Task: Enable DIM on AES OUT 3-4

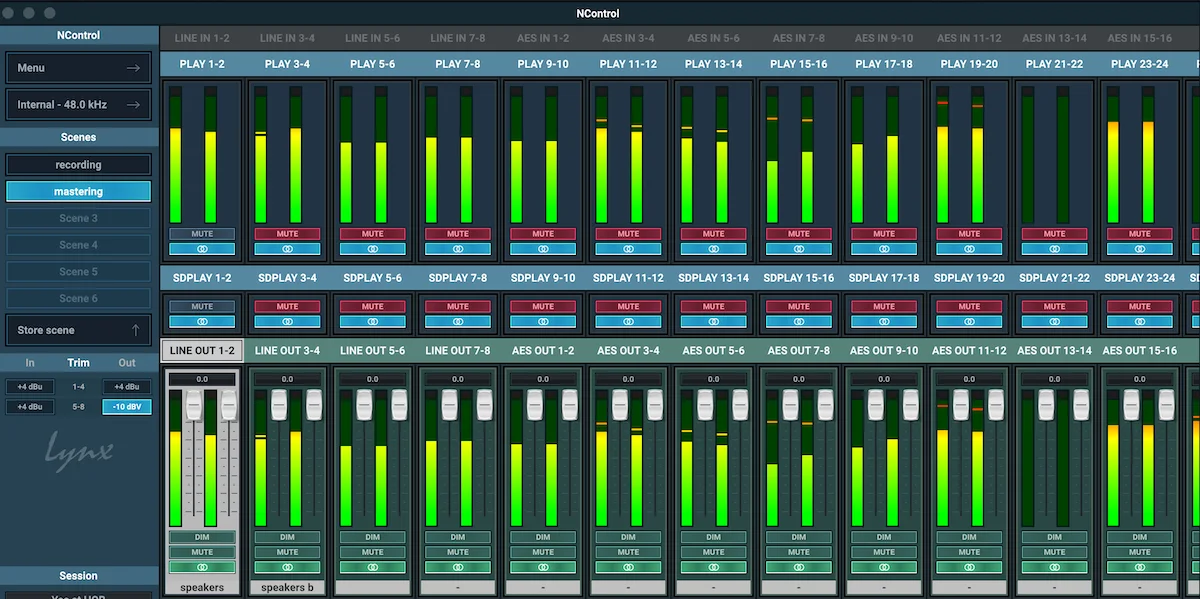Action: point(628,537)
